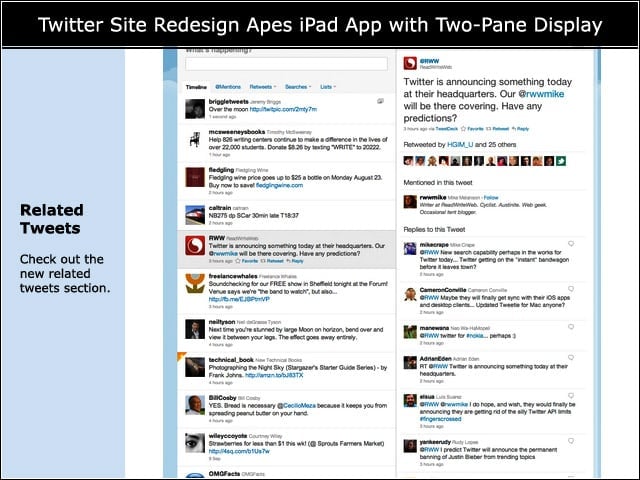Click the wileyccoyote eye avatar
The image size is (640, 480).
click(195, 443)
